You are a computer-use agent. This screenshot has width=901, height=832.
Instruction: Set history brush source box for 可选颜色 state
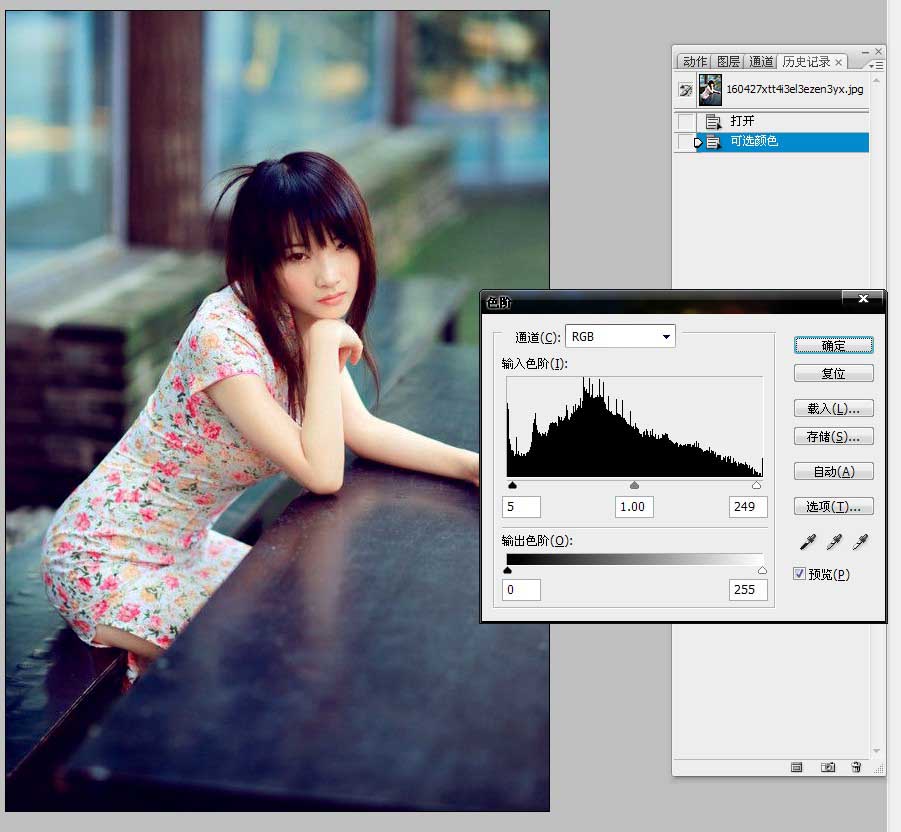point(686,141)
